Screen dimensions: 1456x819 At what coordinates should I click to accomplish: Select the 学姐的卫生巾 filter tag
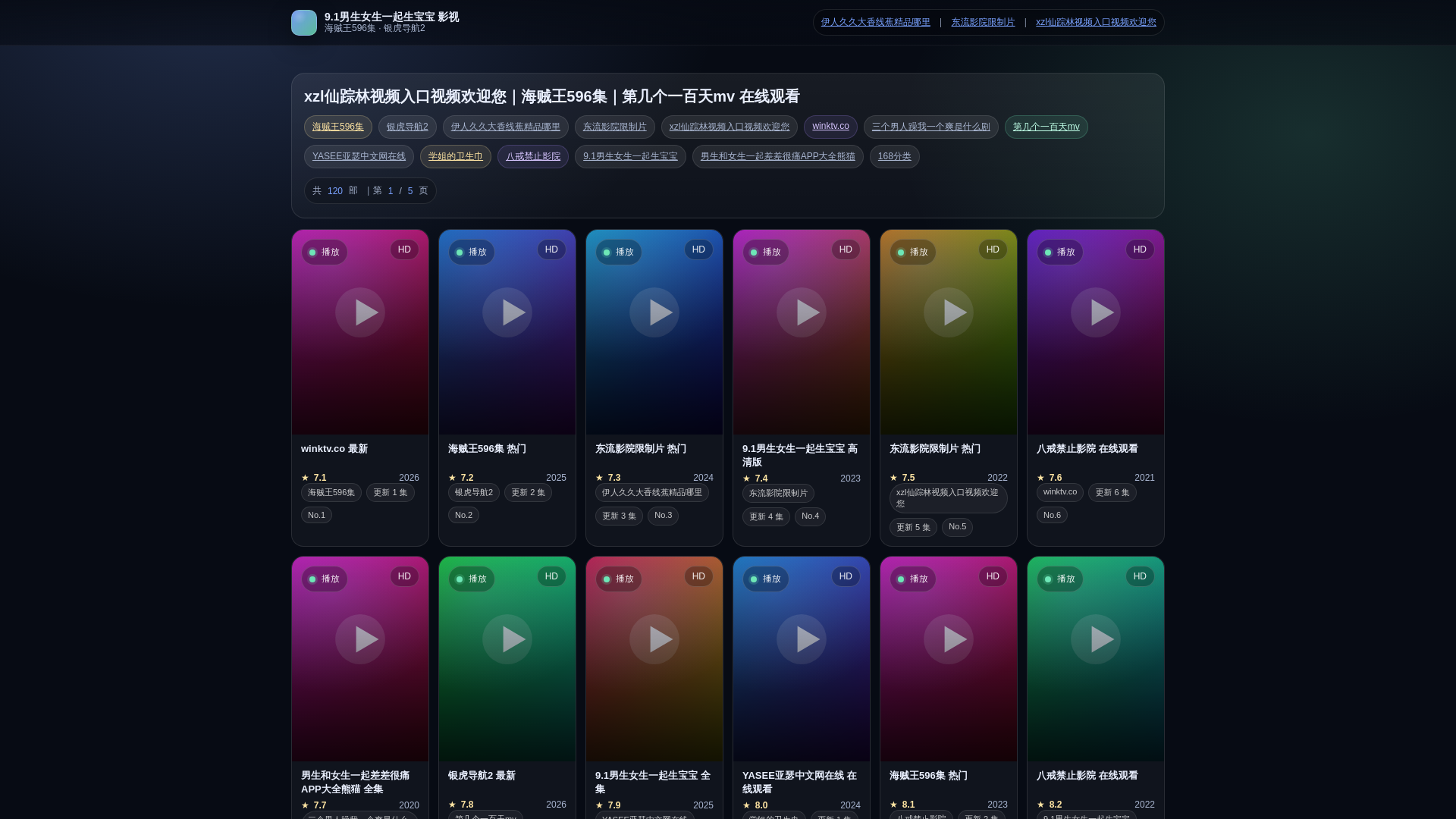(x=456, y=157)
